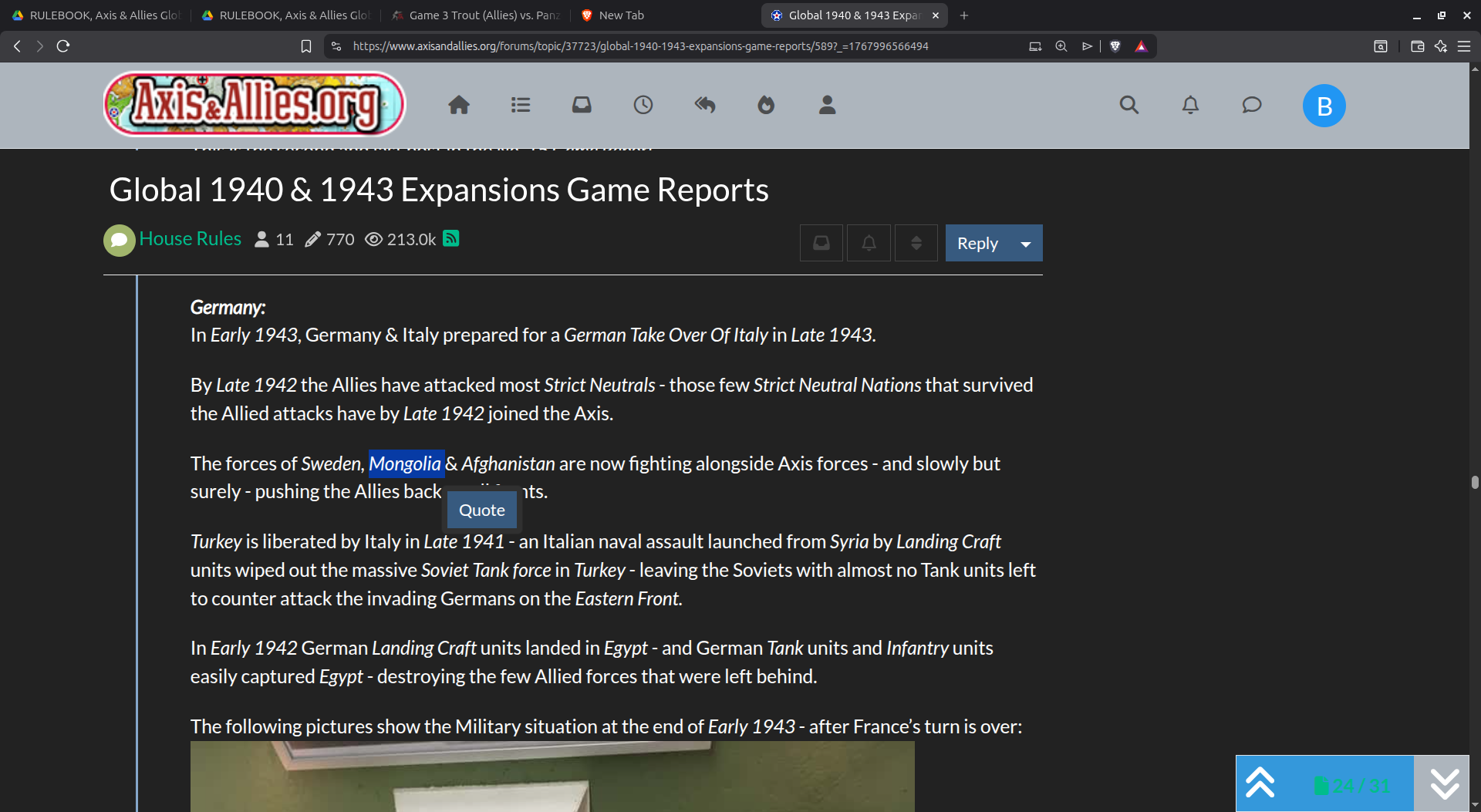Open popular topics via the flame icon
1481x812 pixels.
766,105
